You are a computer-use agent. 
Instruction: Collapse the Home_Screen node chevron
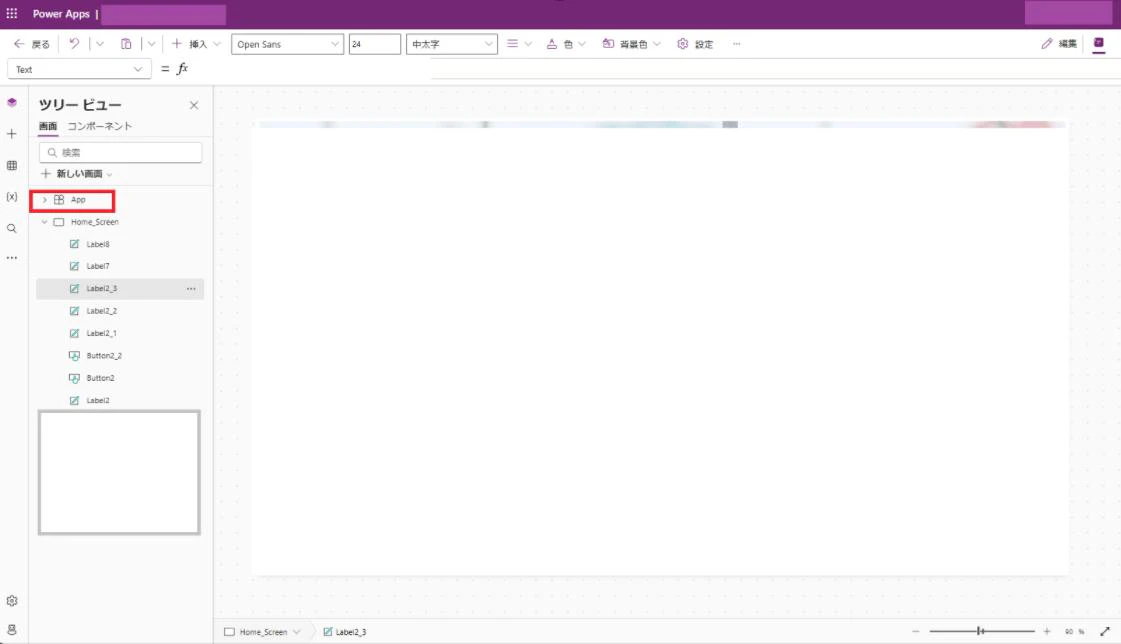(x=44, y=222)
